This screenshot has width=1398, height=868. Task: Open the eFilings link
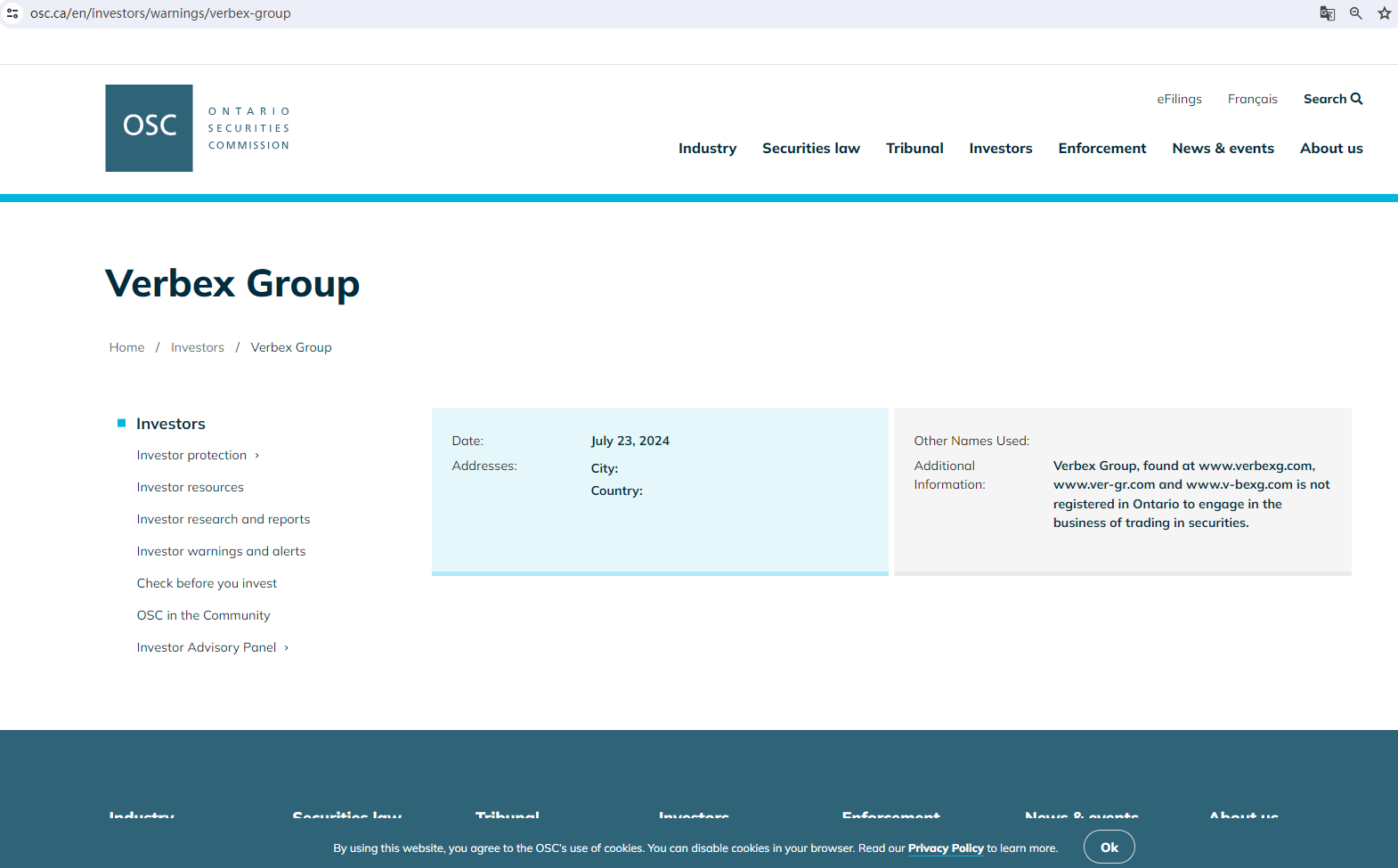point(1179,99)
